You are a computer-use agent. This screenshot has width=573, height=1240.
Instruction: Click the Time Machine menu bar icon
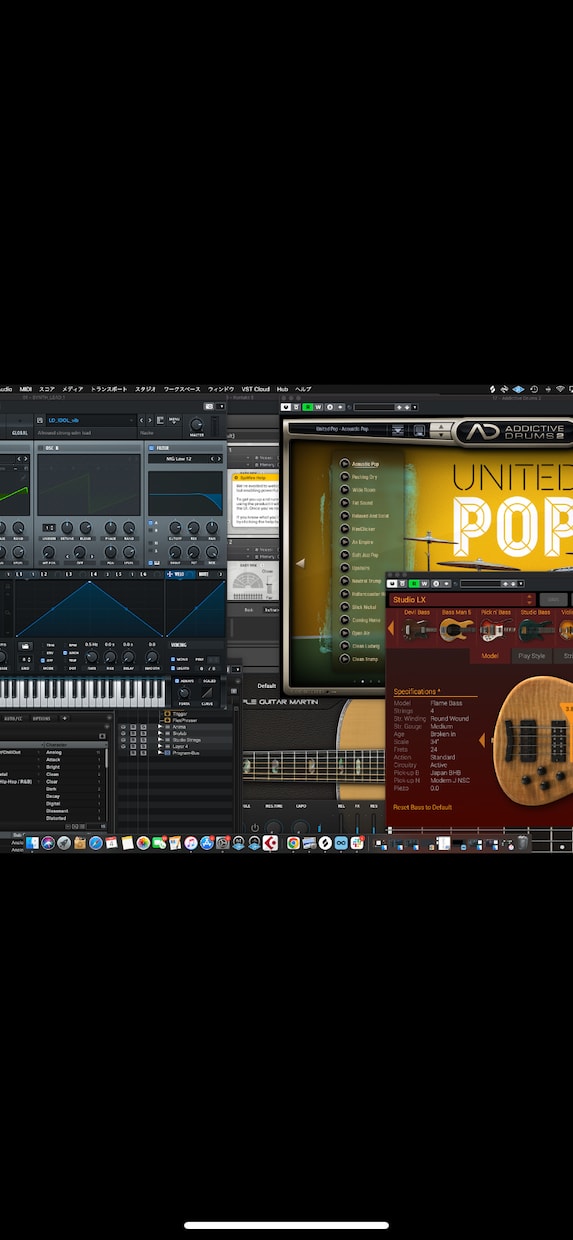(533, 389)
